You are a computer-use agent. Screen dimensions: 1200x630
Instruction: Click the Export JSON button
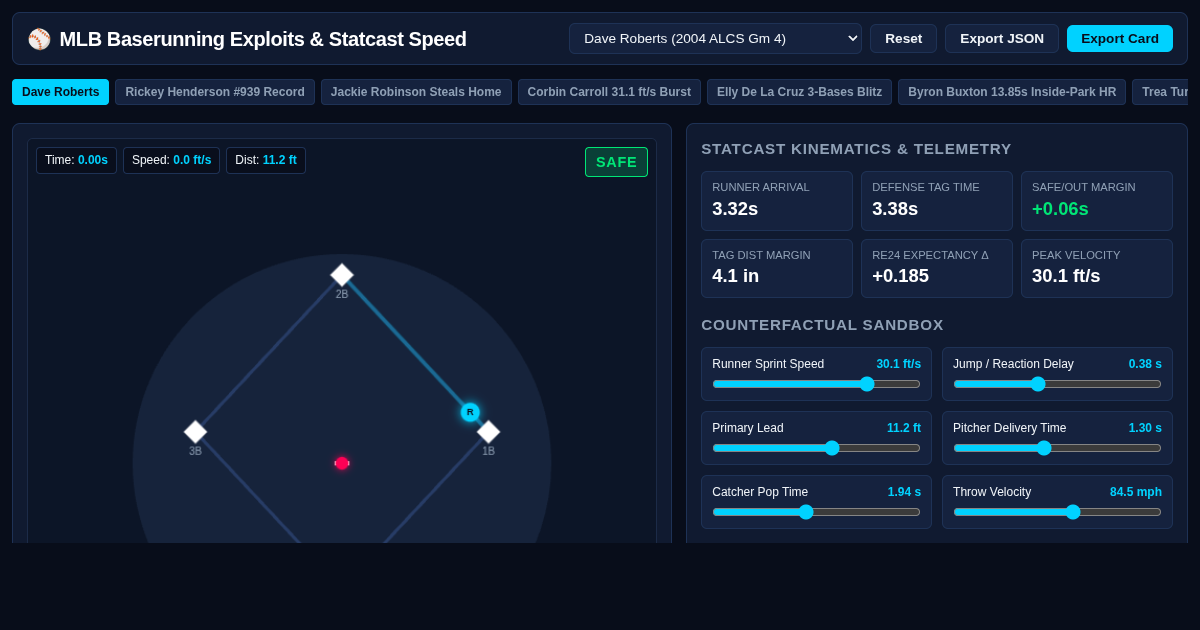point(1002,38)
